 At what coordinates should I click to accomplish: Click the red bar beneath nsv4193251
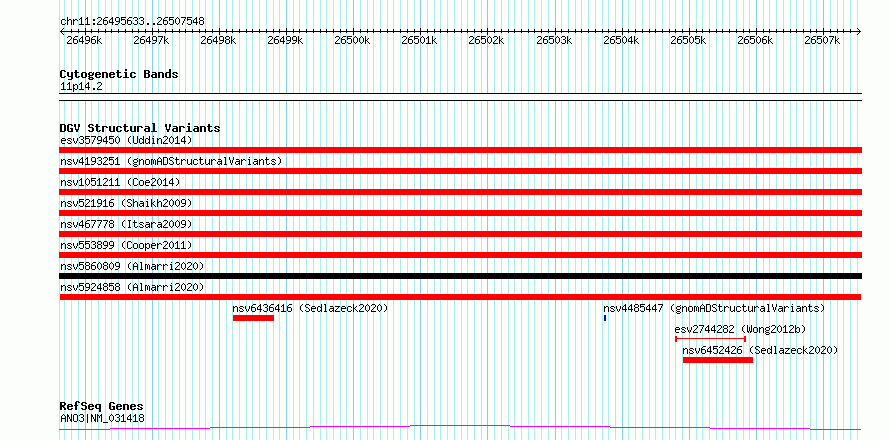coord(460,171)
